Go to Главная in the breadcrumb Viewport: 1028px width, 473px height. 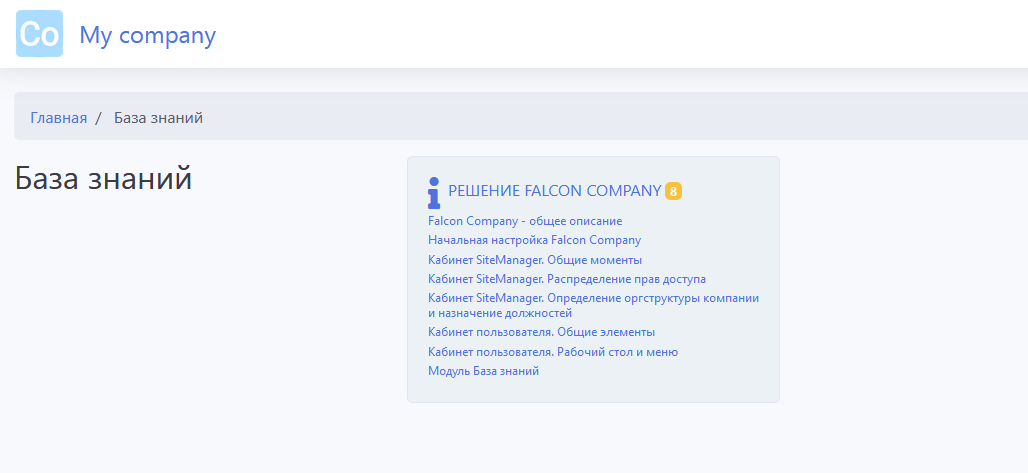pyautogui.click(x=58, y=118)
